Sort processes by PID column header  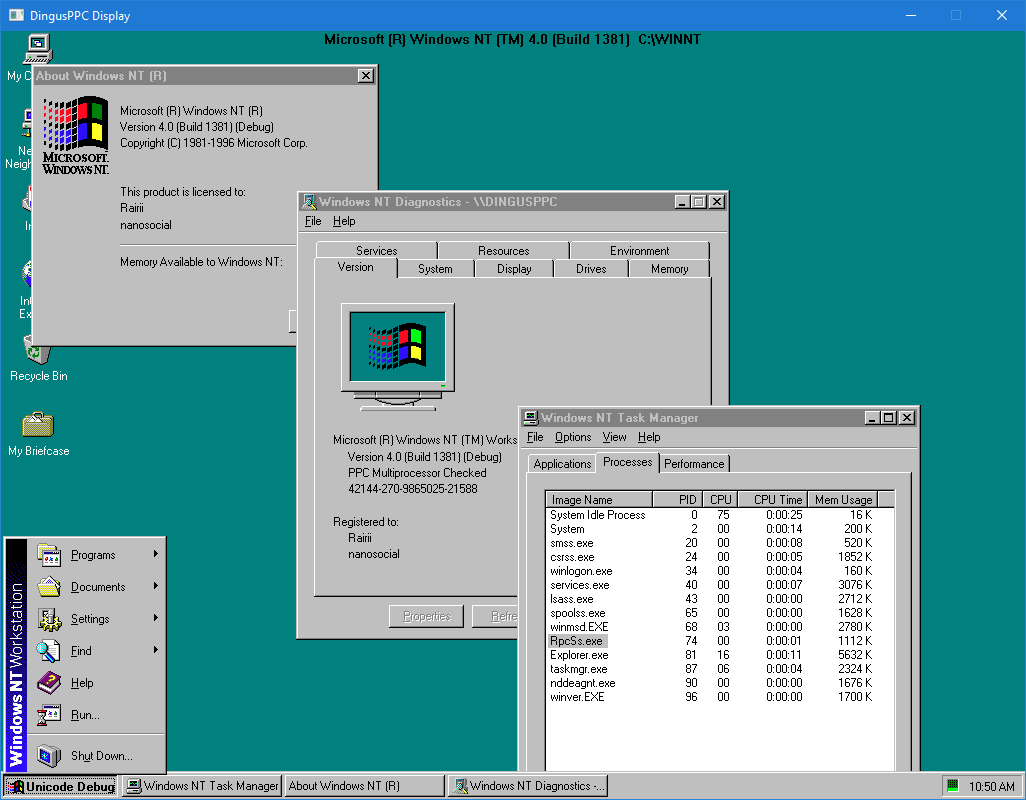[677, 499]
